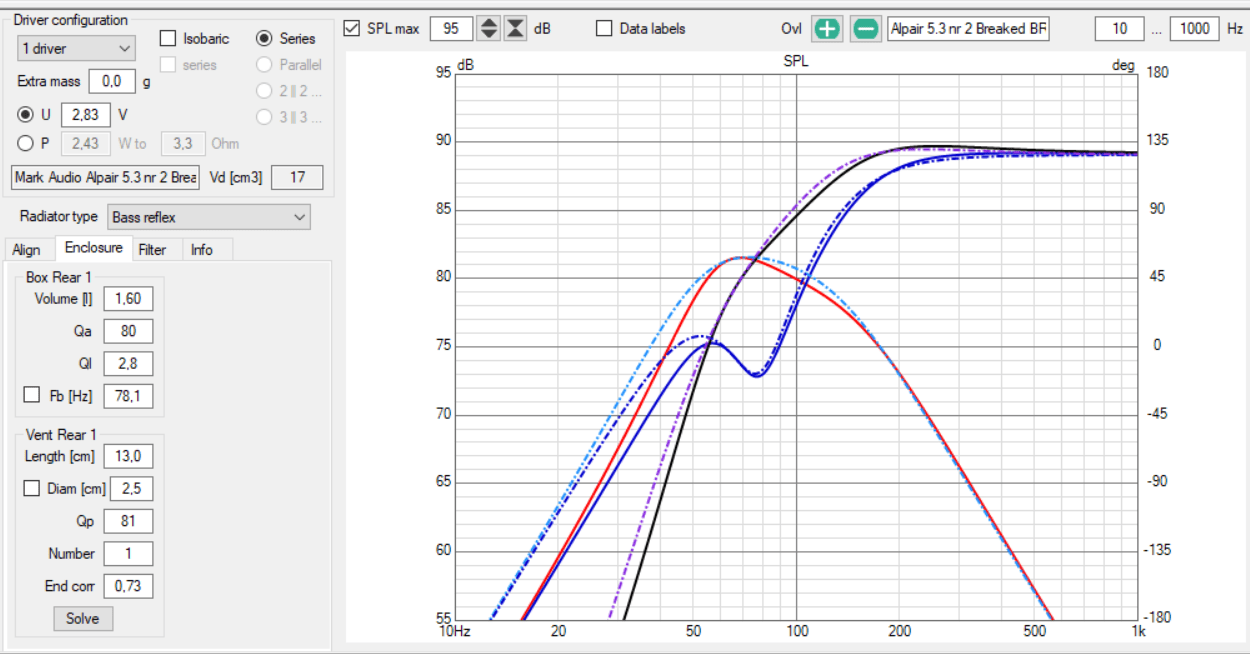Switch to the Align tab
Screen dimensions: 1250x654
pos(27,250)
